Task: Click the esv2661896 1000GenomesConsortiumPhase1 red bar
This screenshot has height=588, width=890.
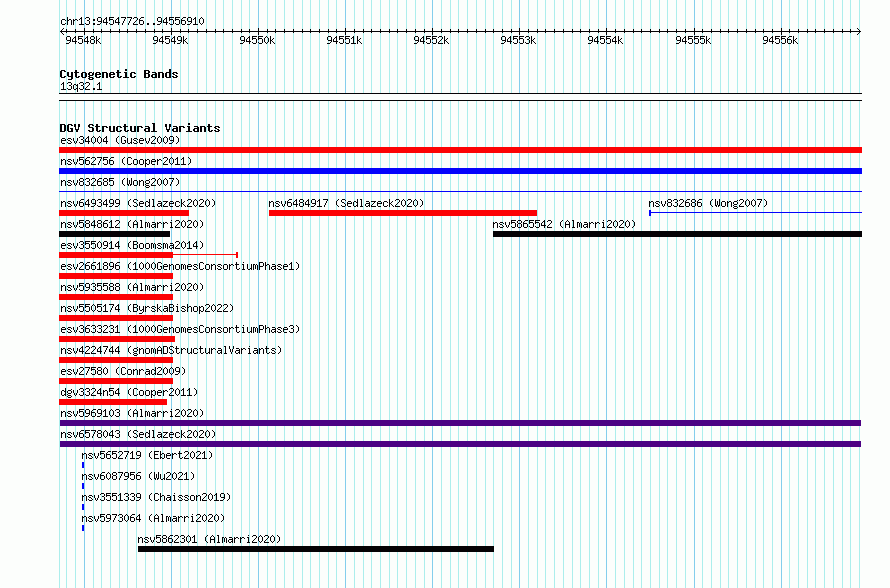Action: click(x=116, y=276)
